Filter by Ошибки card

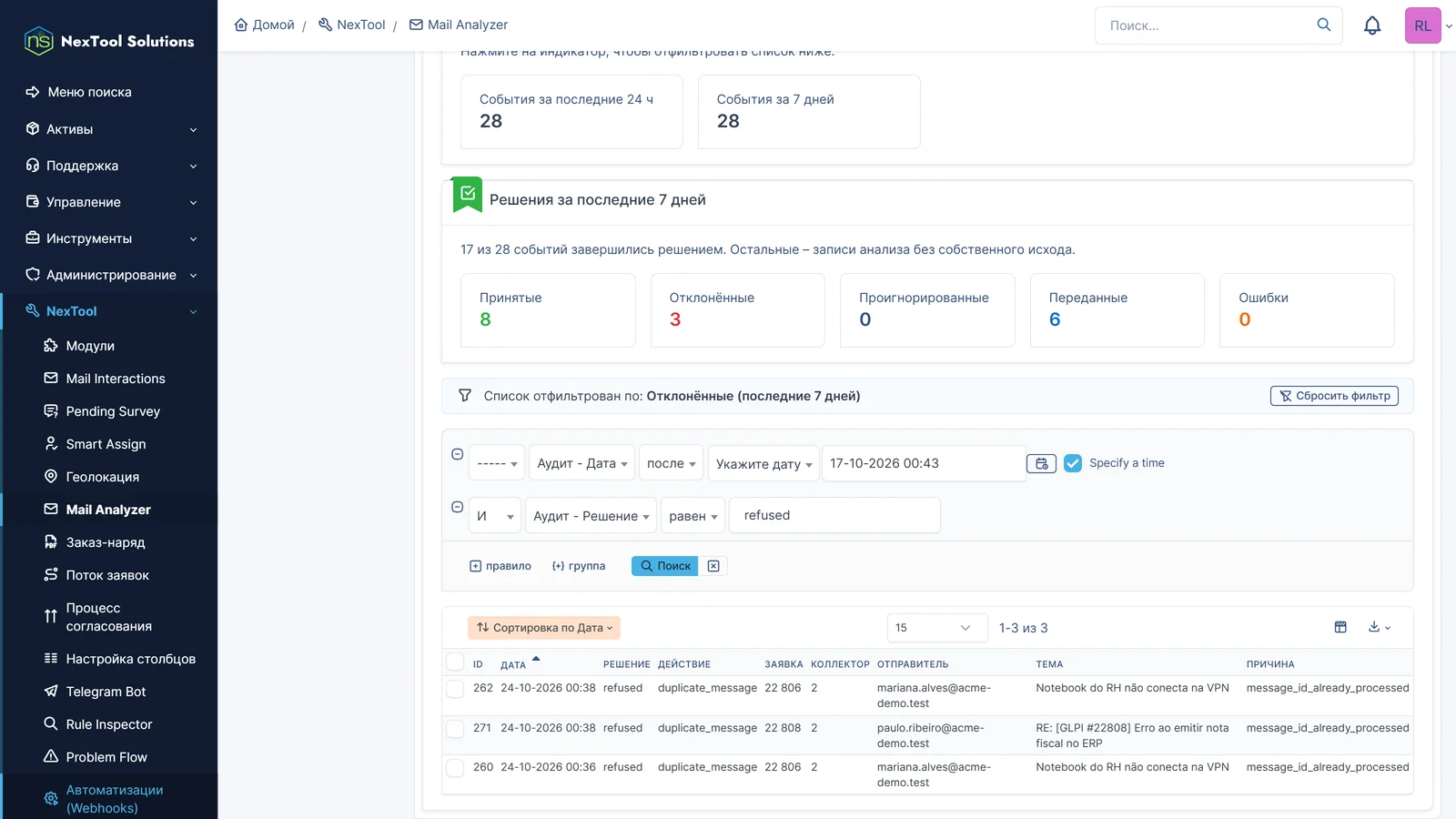[1307, 310]
